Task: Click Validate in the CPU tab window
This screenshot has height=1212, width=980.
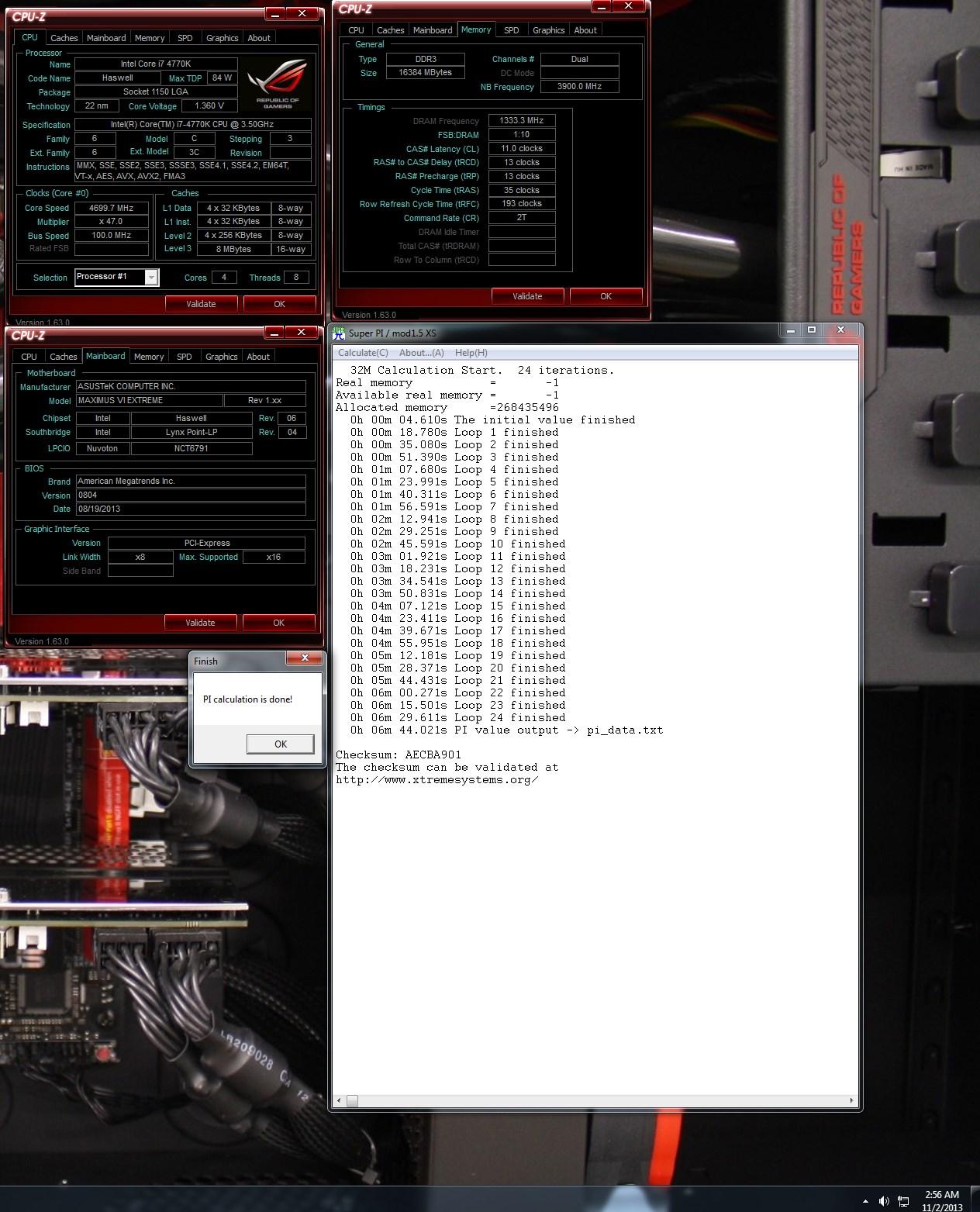Action: click(x=201, y=304)
